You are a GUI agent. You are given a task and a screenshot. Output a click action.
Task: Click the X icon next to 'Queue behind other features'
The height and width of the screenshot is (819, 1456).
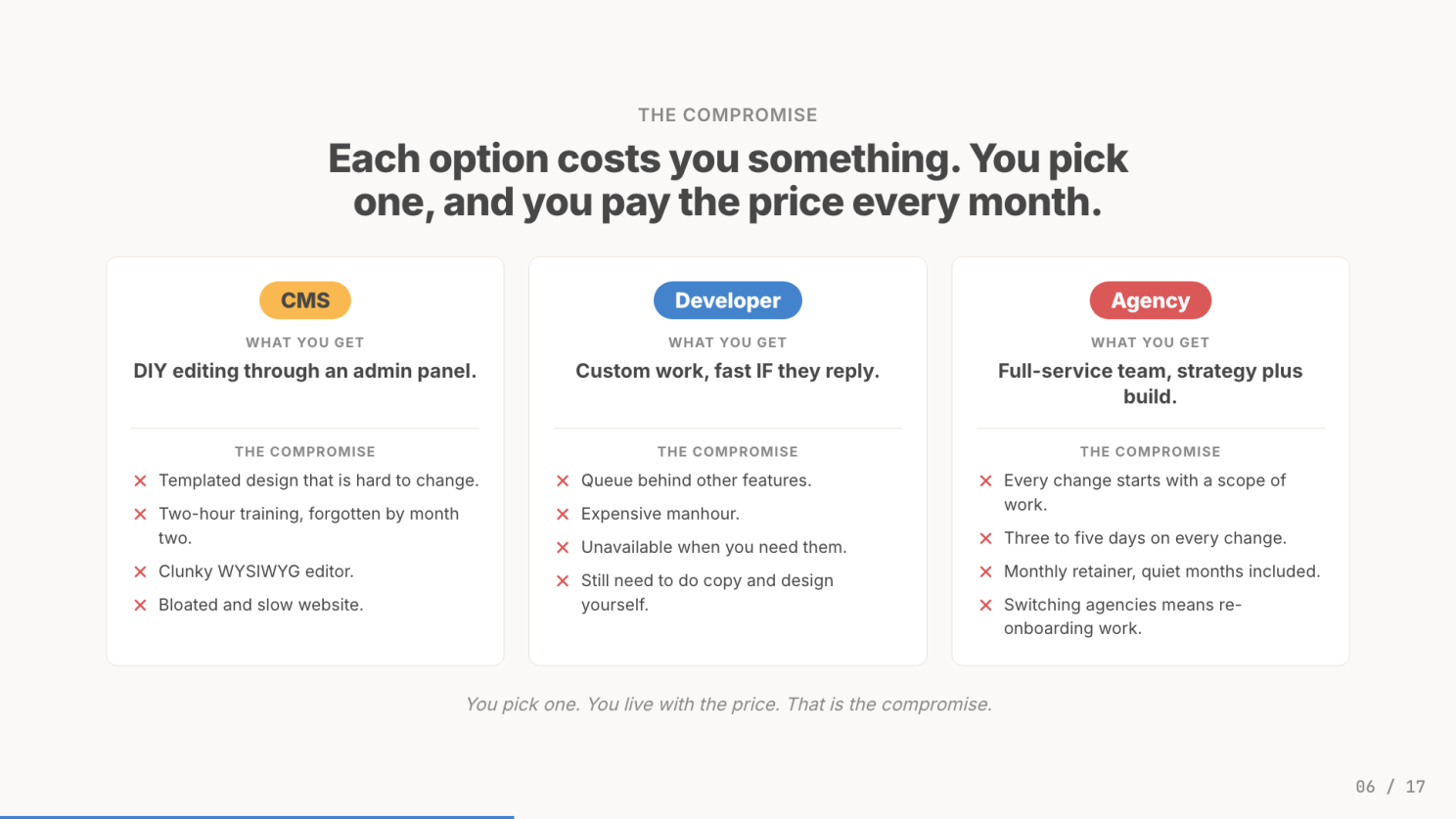[x=563, y=481]
